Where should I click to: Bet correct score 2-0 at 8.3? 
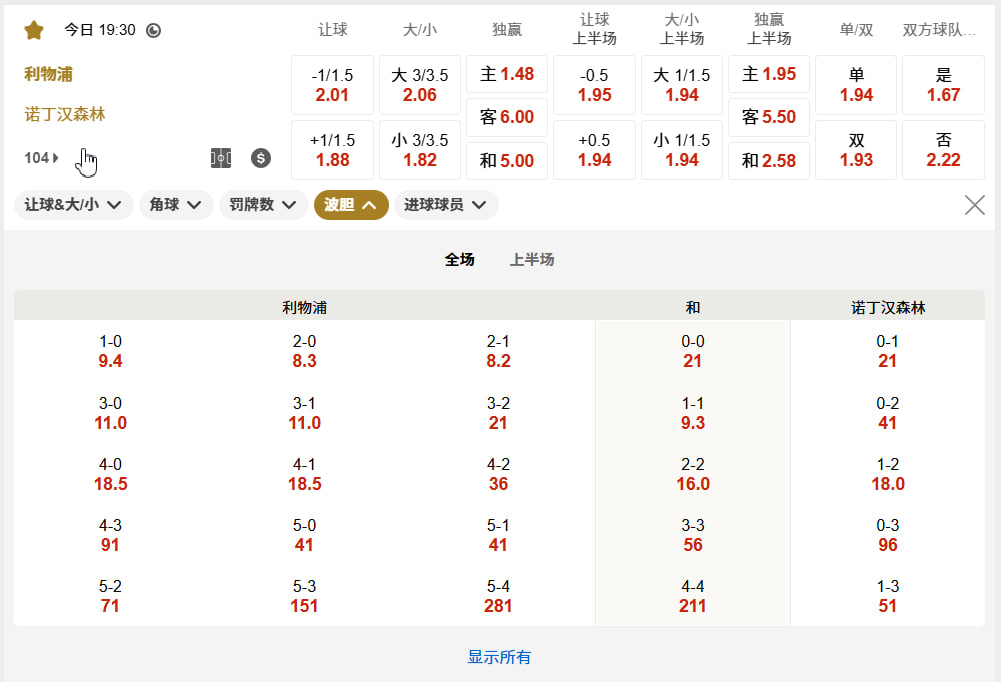tap(305, 351)
